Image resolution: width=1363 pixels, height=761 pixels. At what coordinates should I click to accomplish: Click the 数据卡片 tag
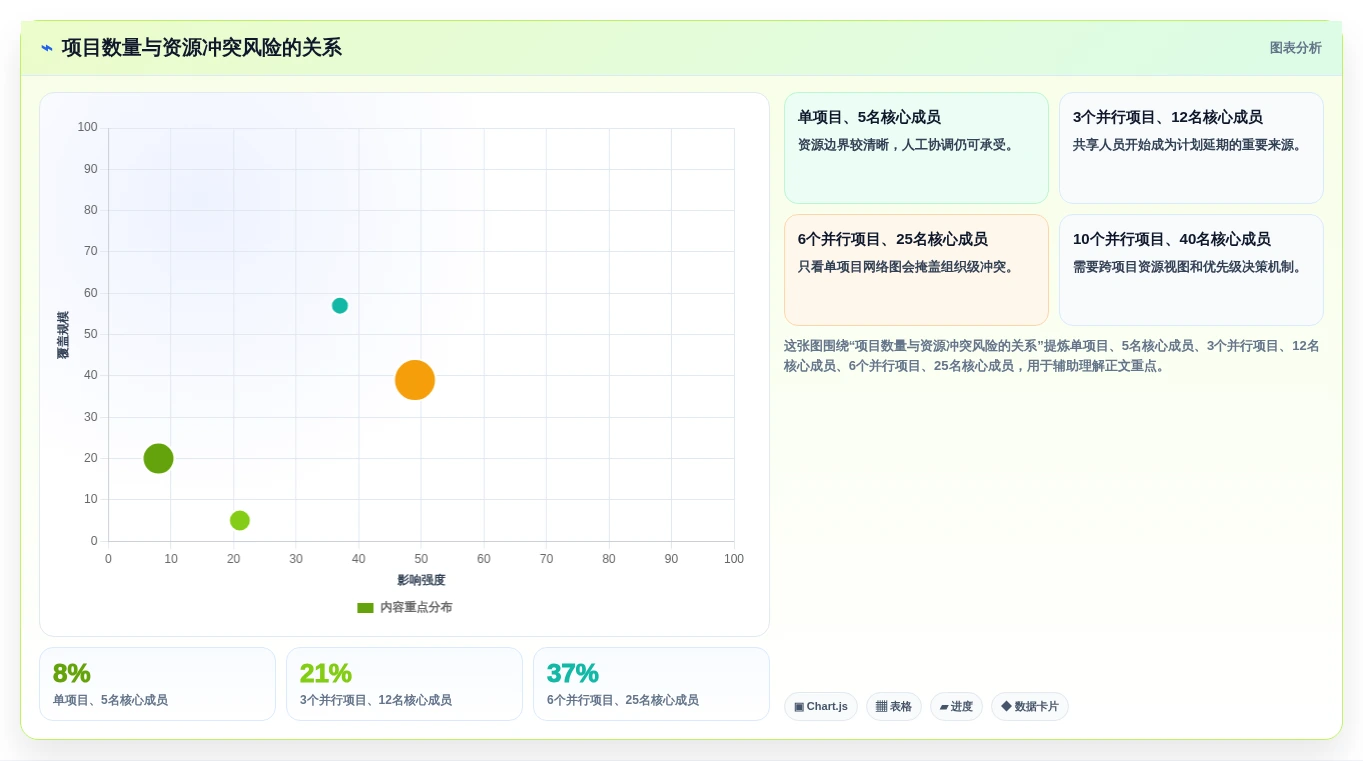1030,707
